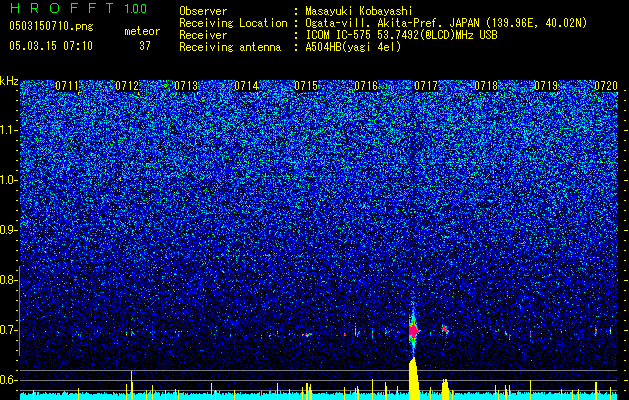Click the 0720 time axis marker
Screen dimensions: 629x400
pos(606,86)
